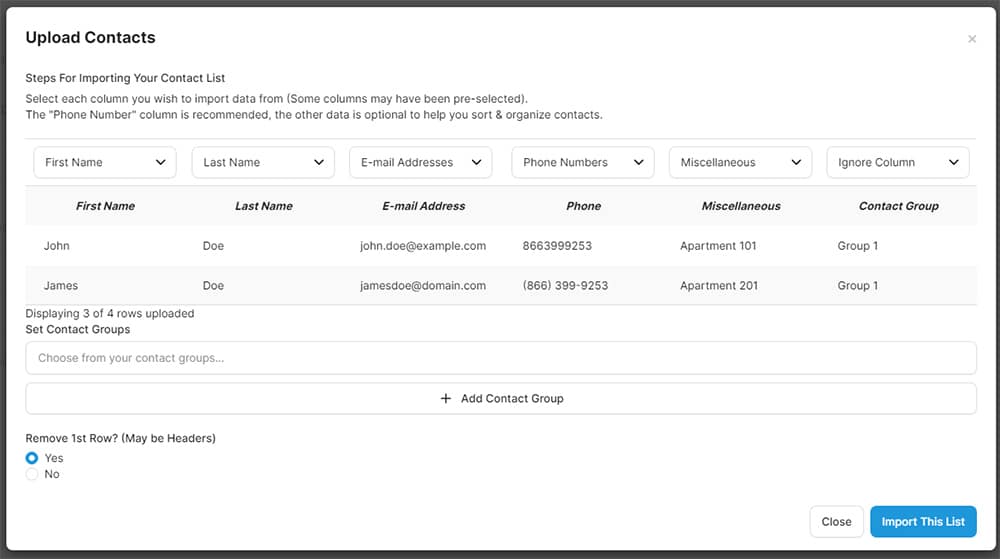Close the Upload Contacts dialog with X
This screenshot has width=1000, height=559.
pyautogui.click(x=972, y=39)
